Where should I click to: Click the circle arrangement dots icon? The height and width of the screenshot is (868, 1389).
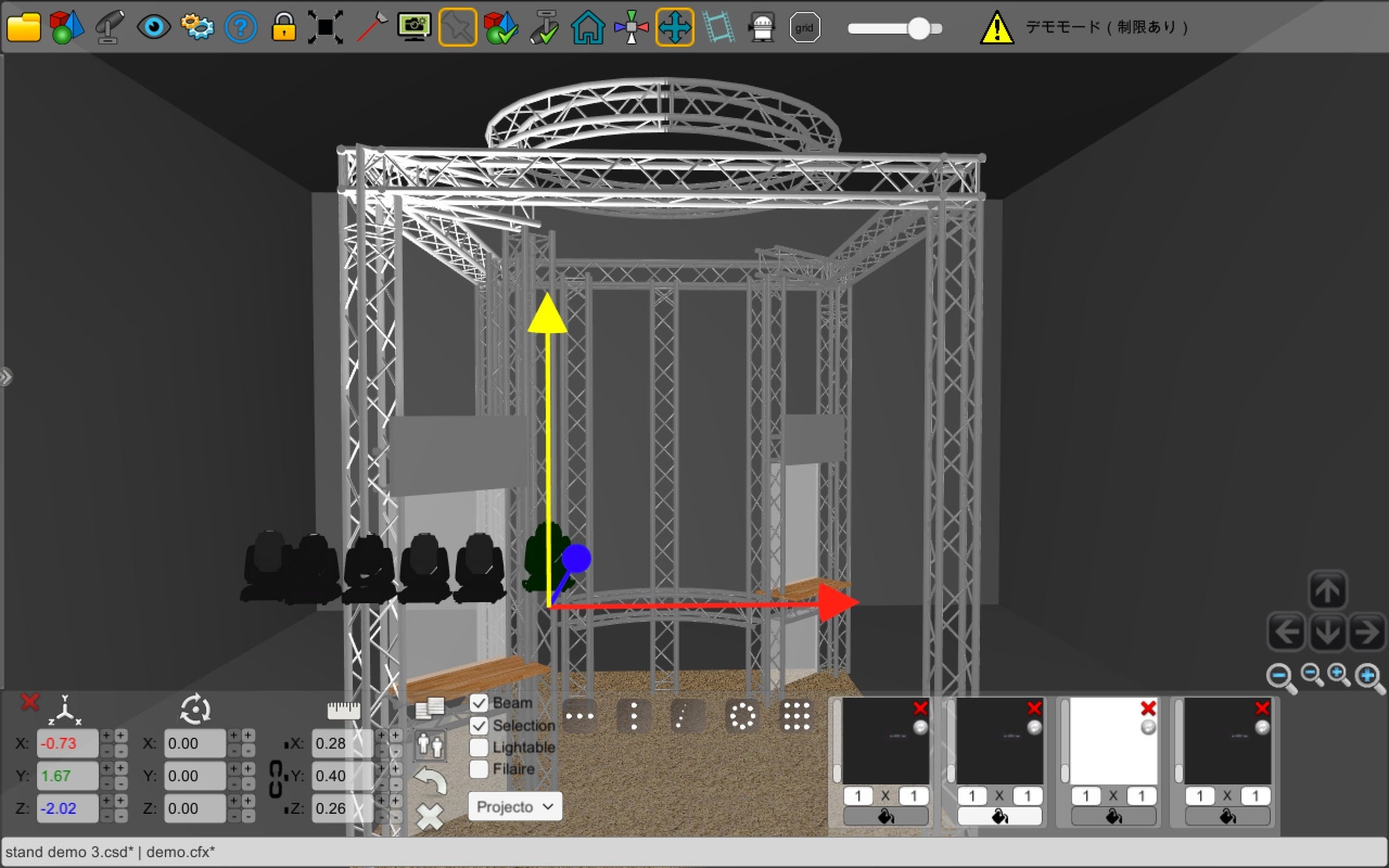tap(742, 716)
